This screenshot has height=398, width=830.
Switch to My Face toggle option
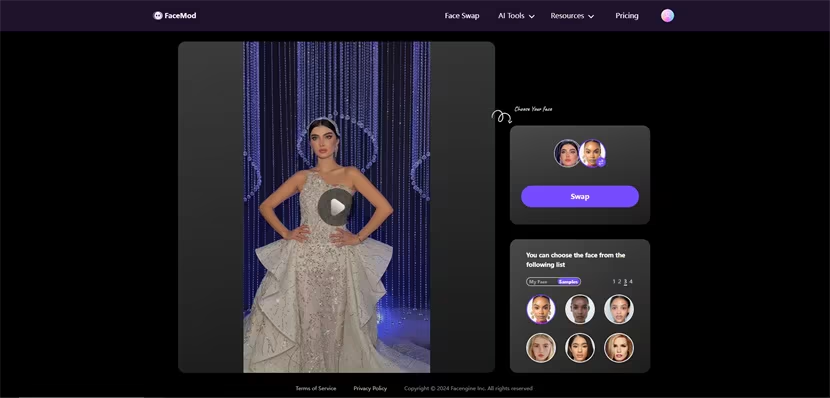[x=538, y=282]
